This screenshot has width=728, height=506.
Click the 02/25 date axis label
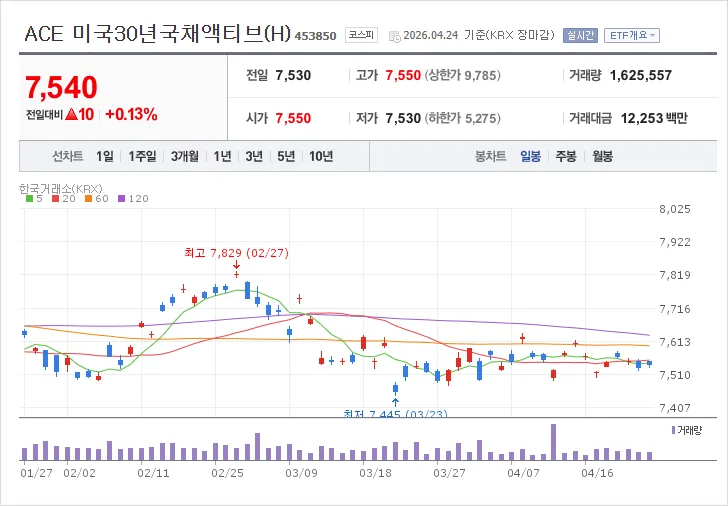227,473
